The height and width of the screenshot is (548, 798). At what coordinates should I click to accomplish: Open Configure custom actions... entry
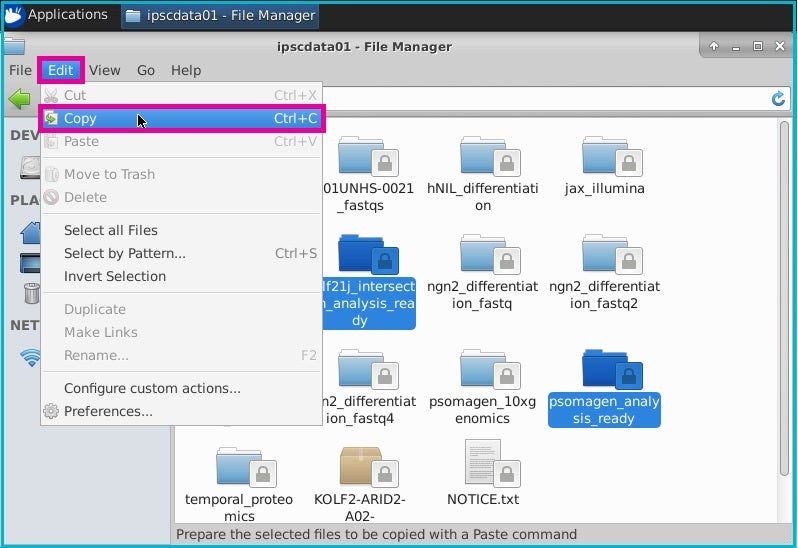tap(152, 388)
